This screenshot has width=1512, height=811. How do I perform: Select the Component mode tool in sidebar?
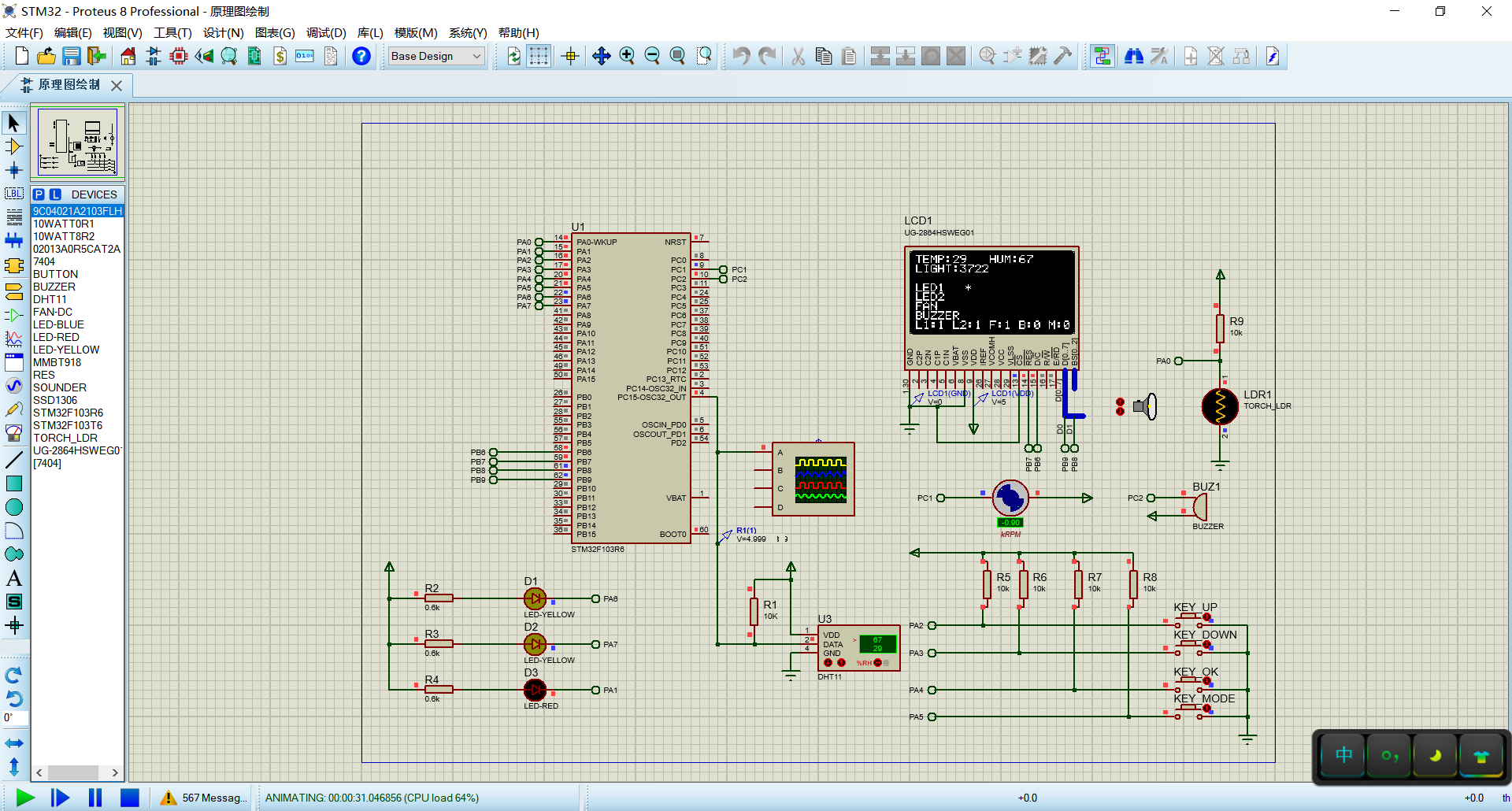[13, 146]
